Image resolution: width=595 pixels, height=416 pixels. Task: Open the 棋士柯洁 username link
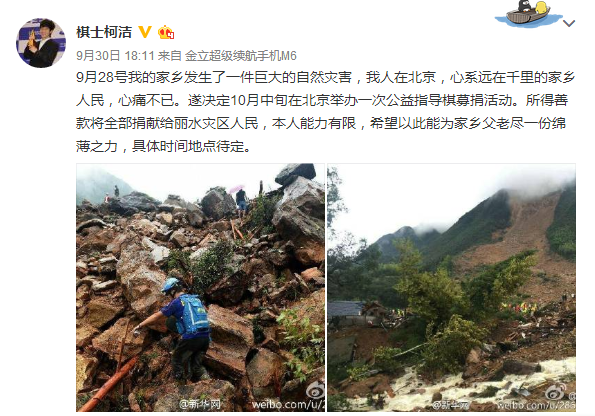[x=104, y=32]
